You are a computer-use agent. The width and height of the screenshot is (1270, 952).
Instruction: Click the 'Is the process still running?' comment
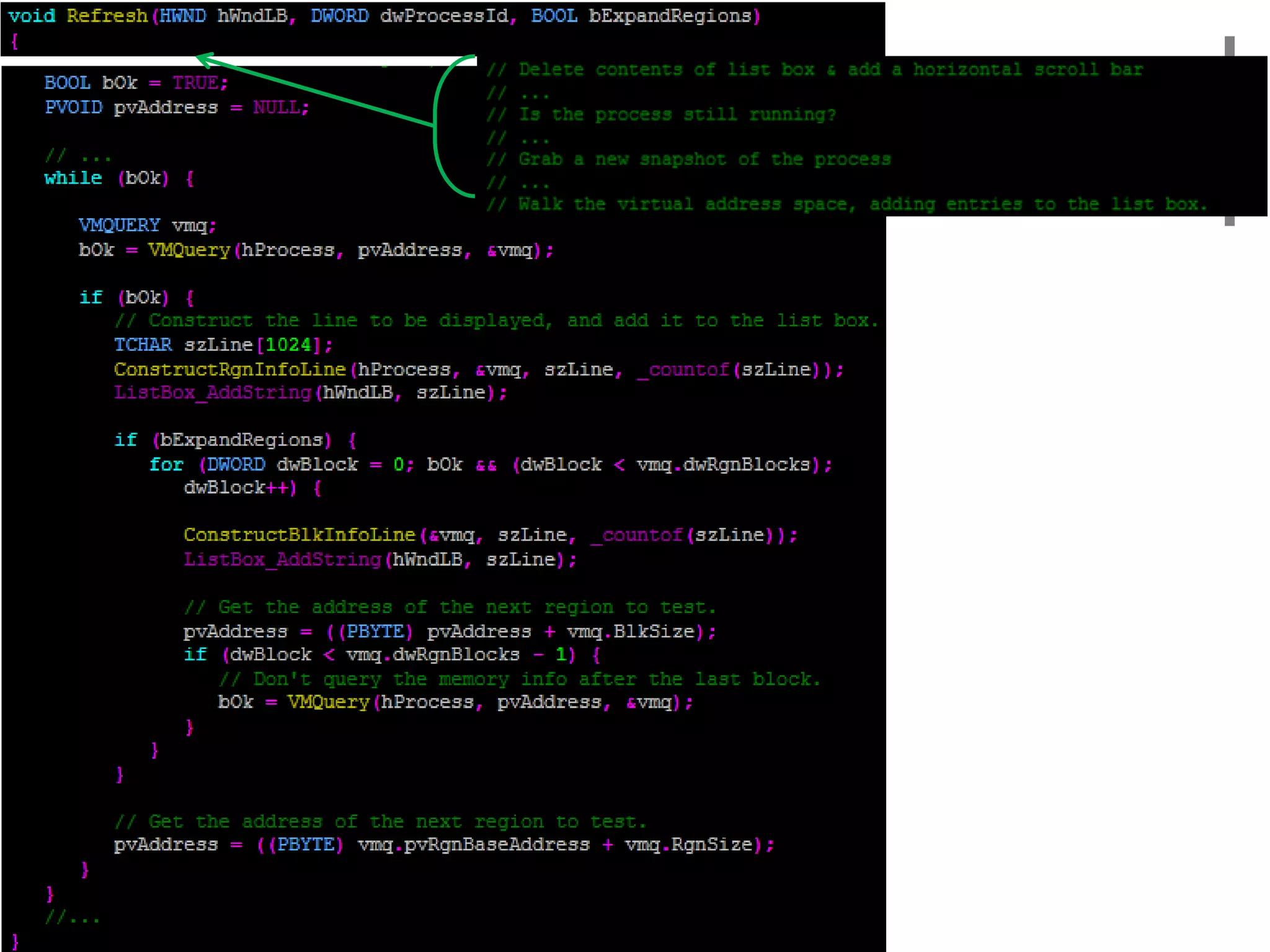(676, 115)
